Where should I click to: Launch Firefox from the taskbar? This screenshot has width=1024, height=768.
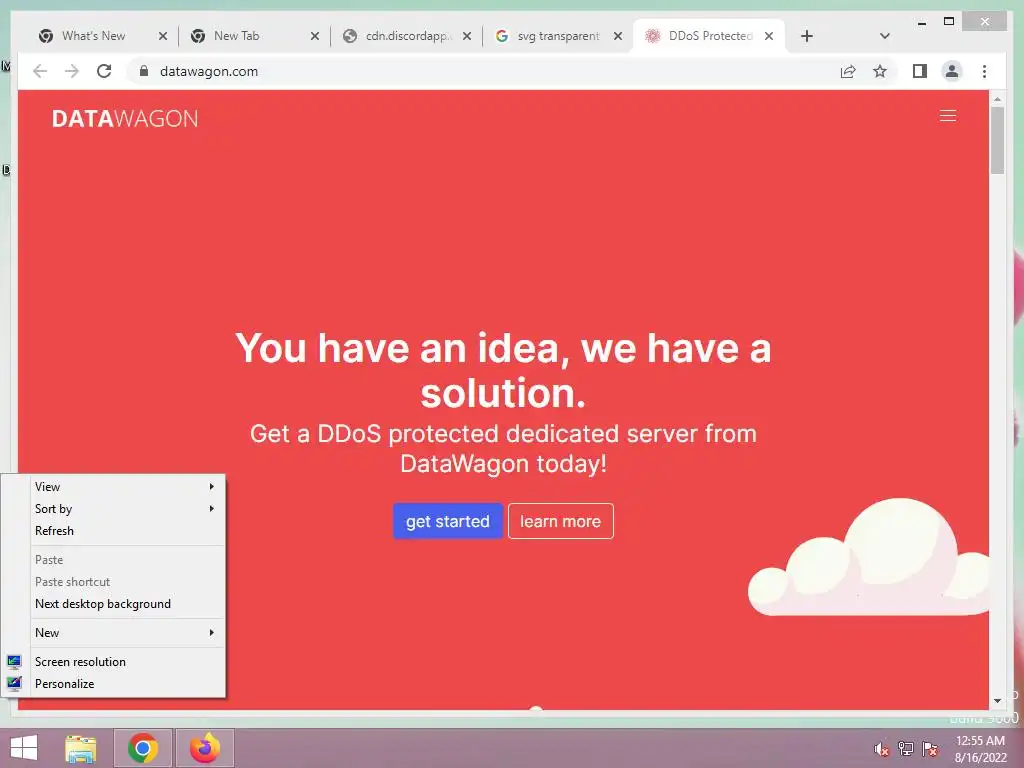click(205, 748)
